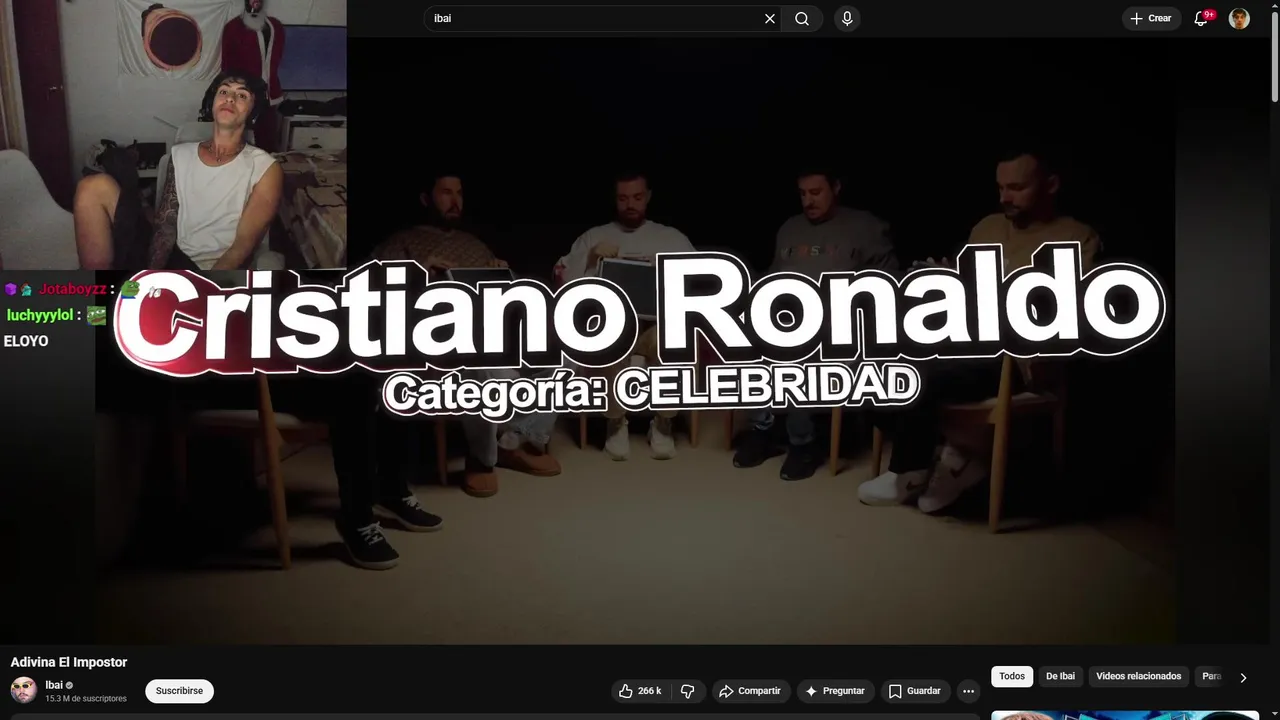Select the De Ibai filter chip
The width and height of the screenshot is (1280, 720).
coord(1060,677)
